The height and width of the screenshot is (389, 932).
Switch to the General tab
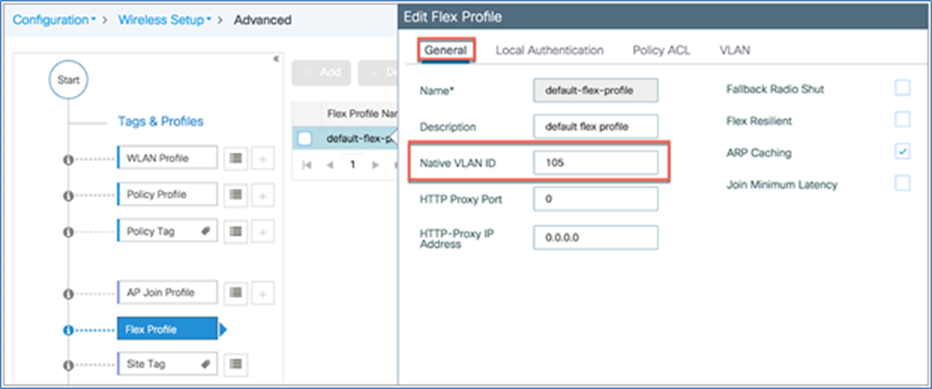click(446, 50)
